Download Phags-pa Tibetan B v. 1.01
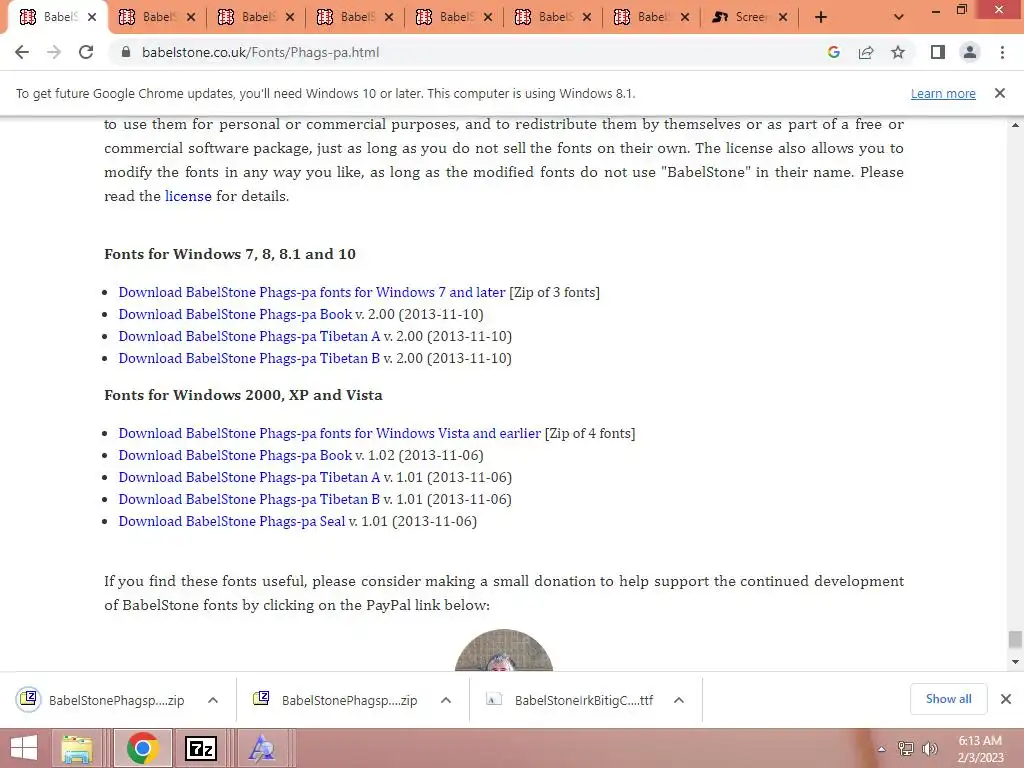 pos(249,499)
